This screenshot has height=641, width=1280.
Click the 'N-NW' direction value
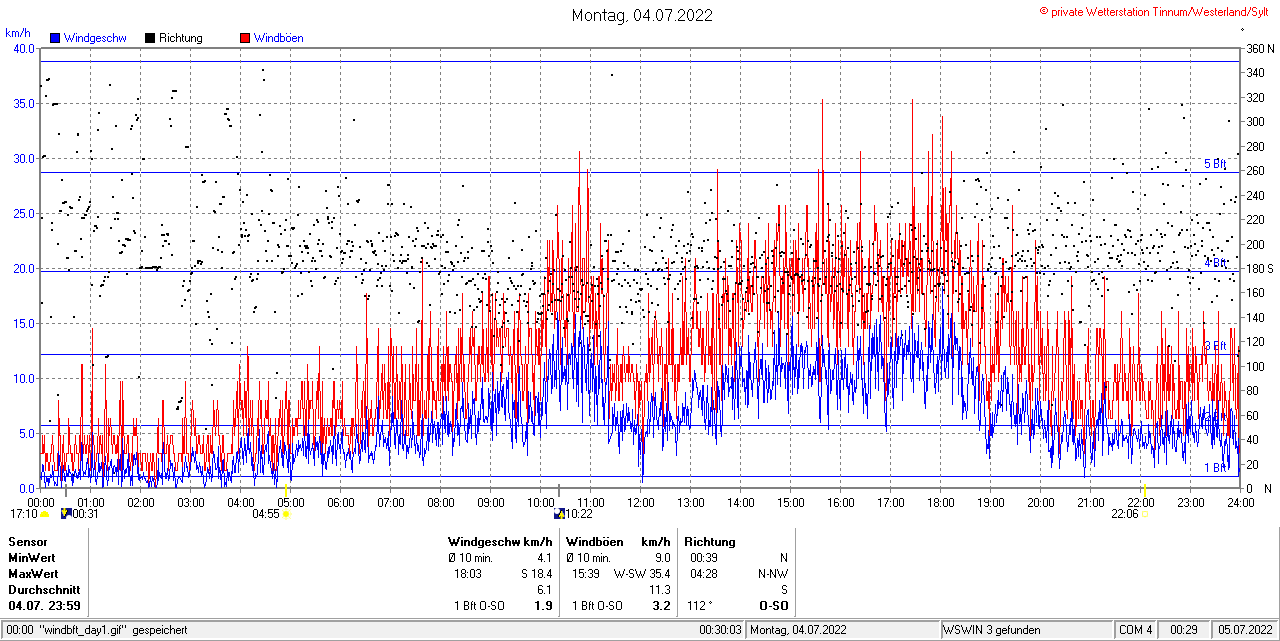(x=773, y=574)
